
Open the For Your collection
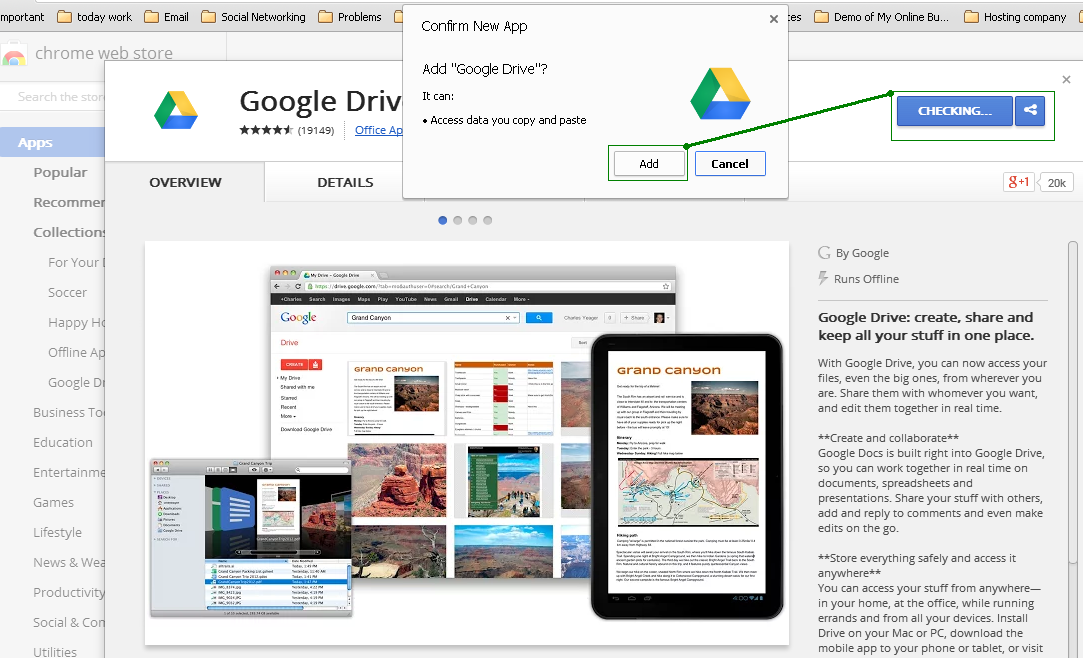(76, 262)
